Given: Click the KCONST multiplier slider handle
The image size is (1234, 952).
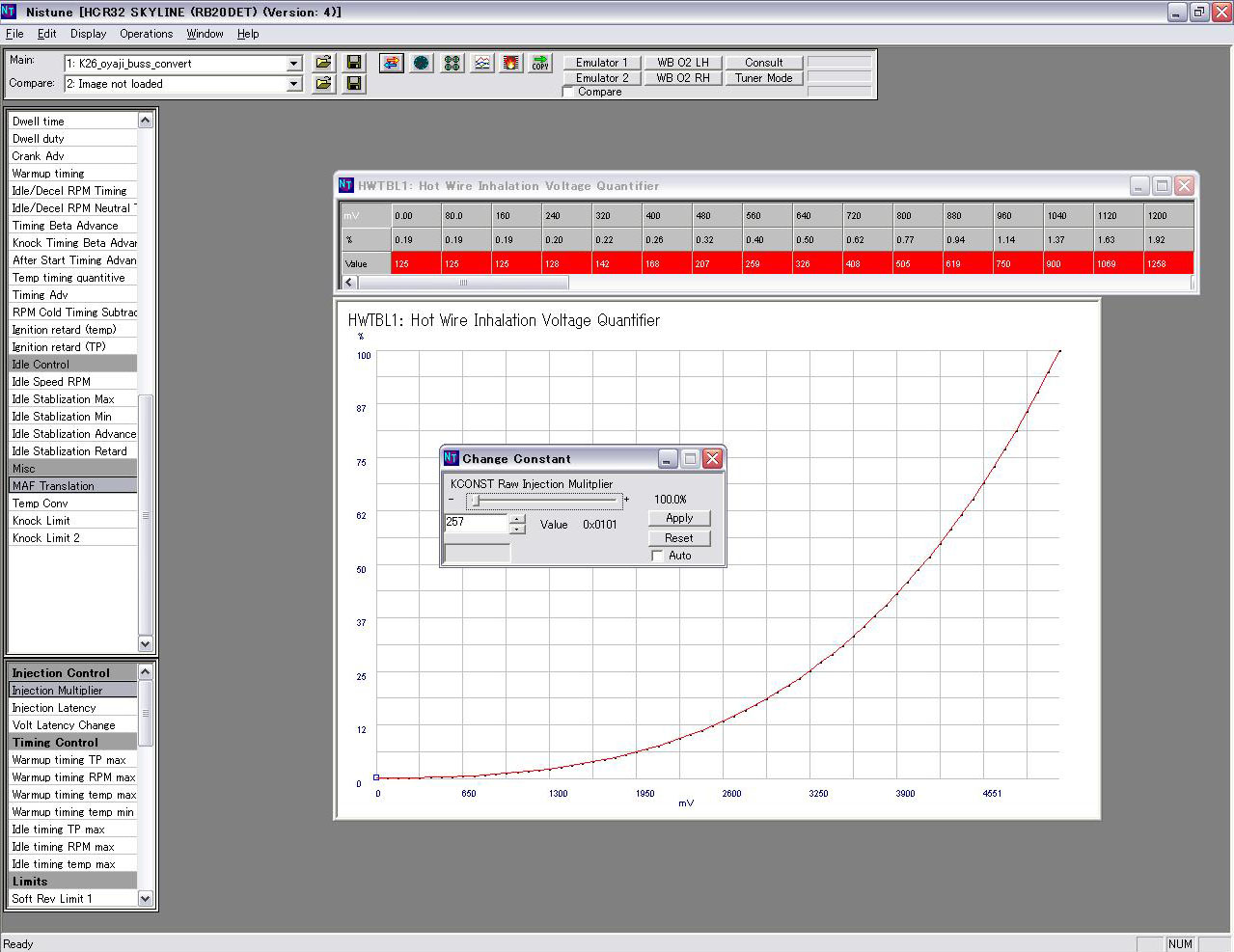Looking at the screenshot, I should tap(475, 501).
